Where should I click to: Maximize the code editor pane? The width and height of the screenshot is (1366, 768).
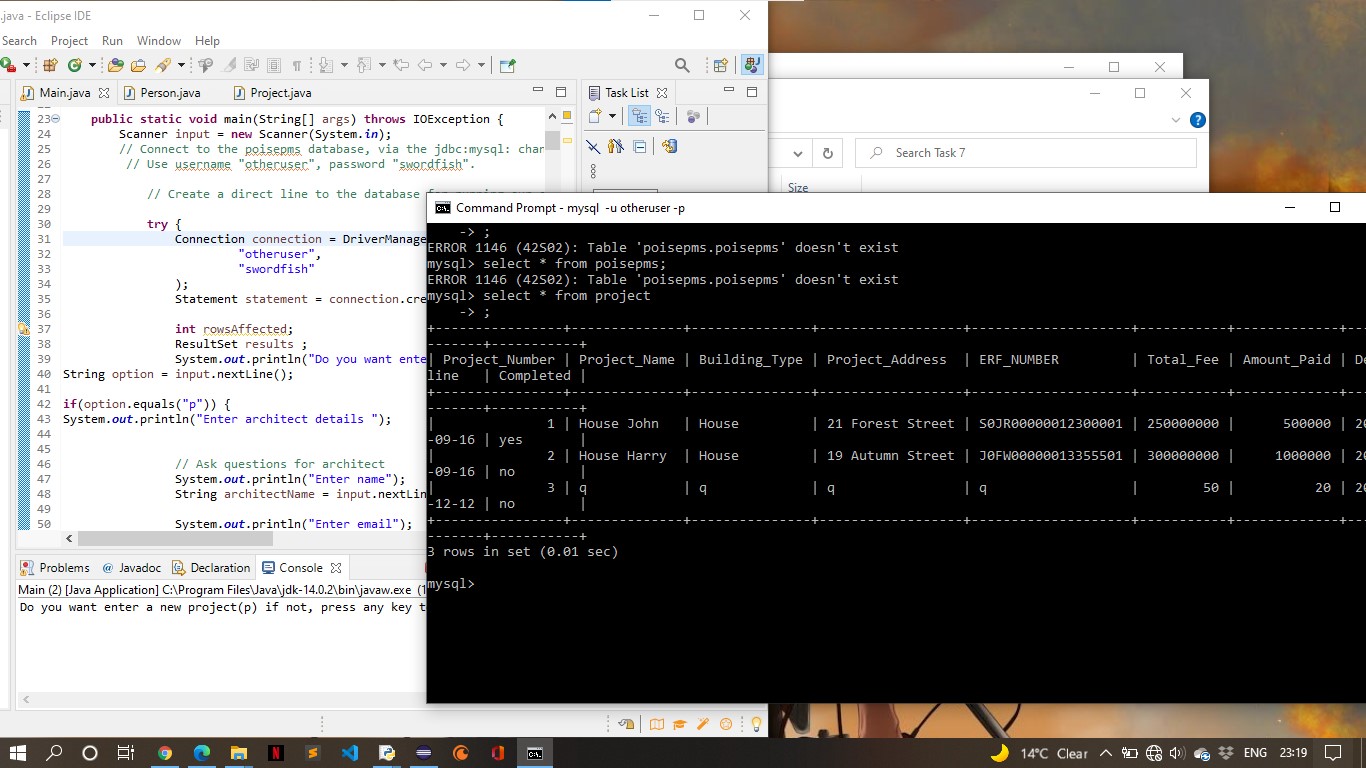pos(560,91)
